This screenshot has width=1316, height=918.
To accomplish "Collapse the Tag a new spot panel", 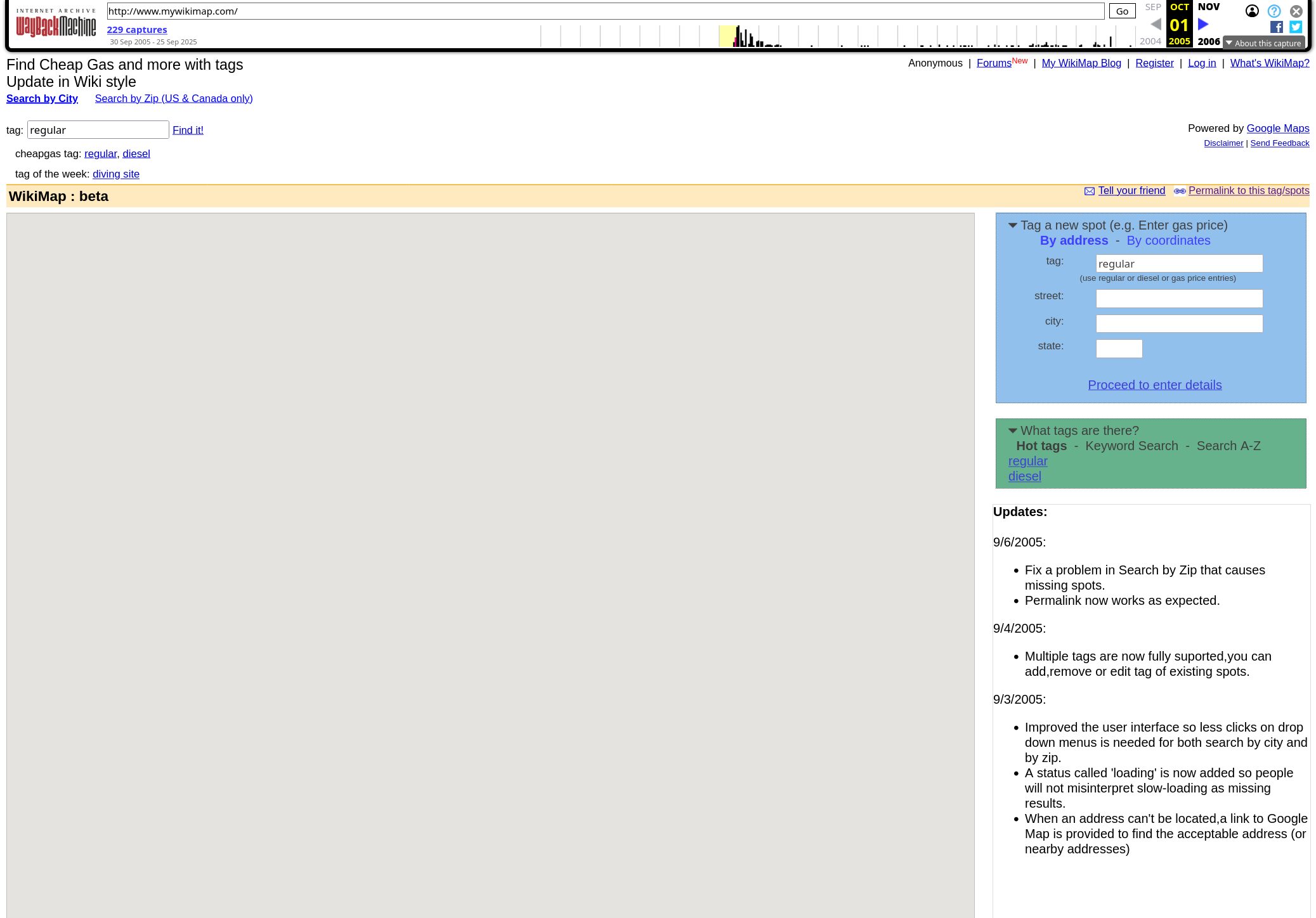I will [x=1013, y=226].
